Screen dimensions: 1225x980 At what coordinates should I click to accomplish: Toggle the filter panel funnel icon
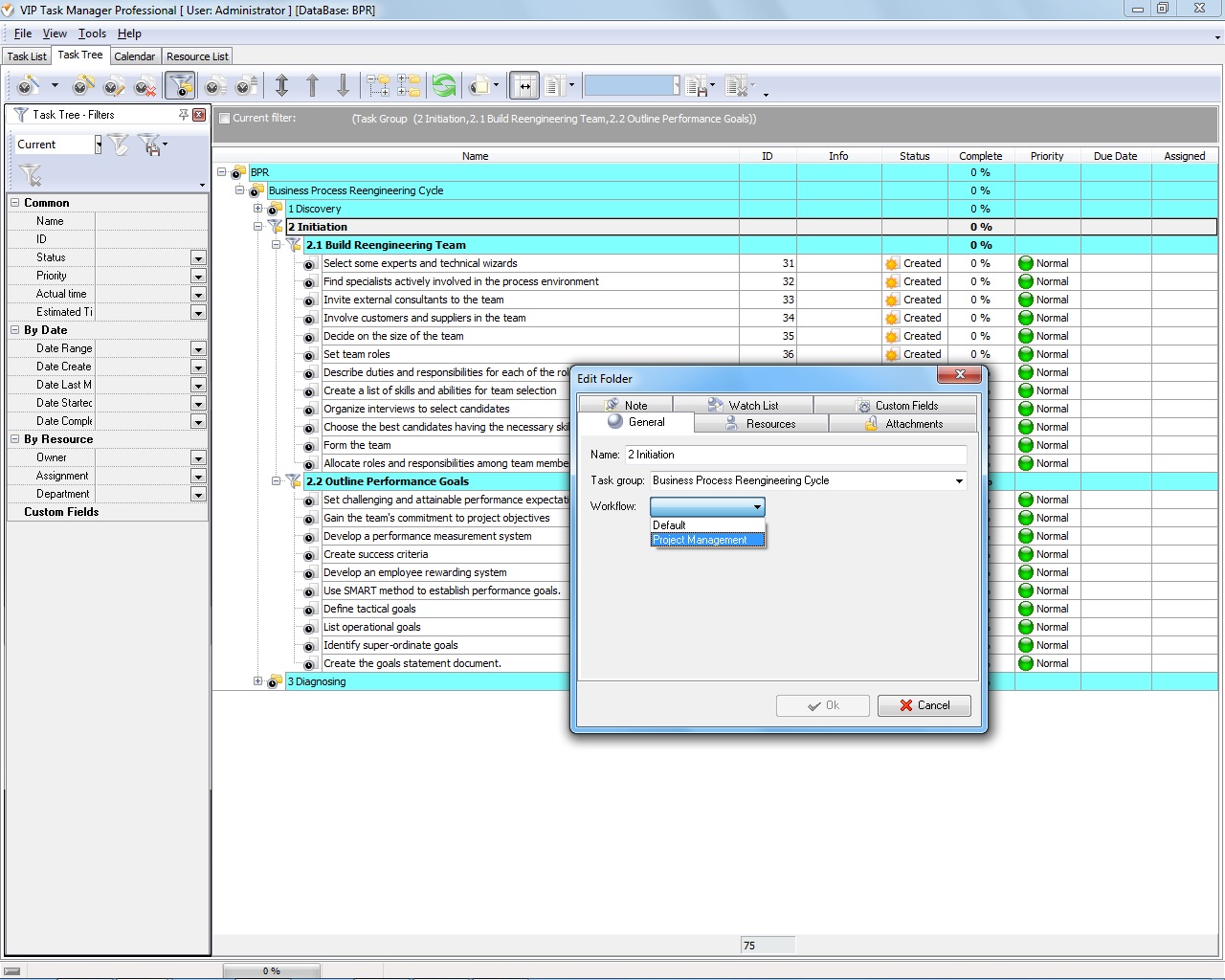pyautogui.click(x=179, y=86)
